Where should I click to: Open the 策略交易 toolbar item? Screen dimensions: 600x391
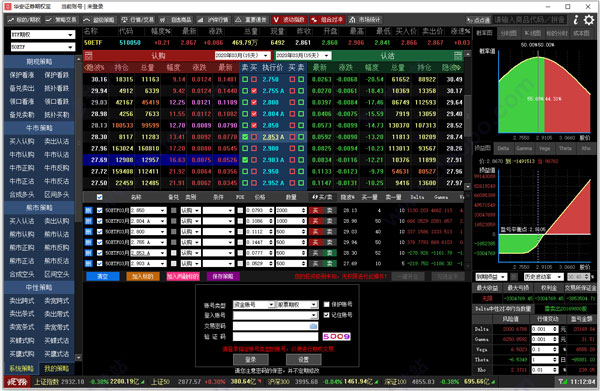click(x=61, y=20)
